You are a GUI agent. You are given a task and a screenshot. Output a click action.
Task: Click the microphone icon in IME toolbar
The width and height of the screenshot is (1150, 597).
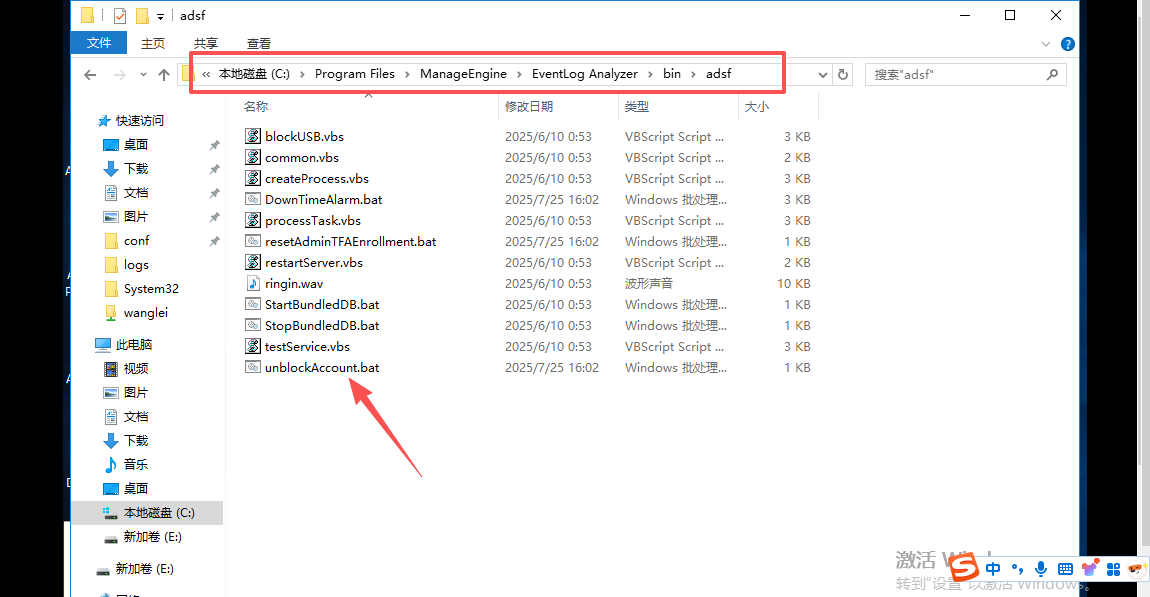[x=1041, y=569]
